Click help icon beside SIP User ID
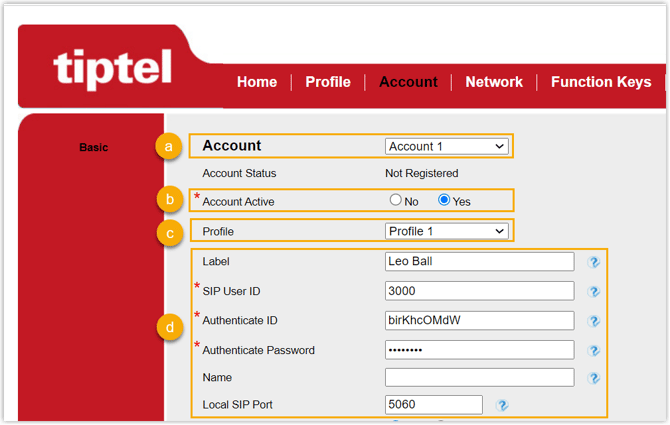 (x=594, y=292)
